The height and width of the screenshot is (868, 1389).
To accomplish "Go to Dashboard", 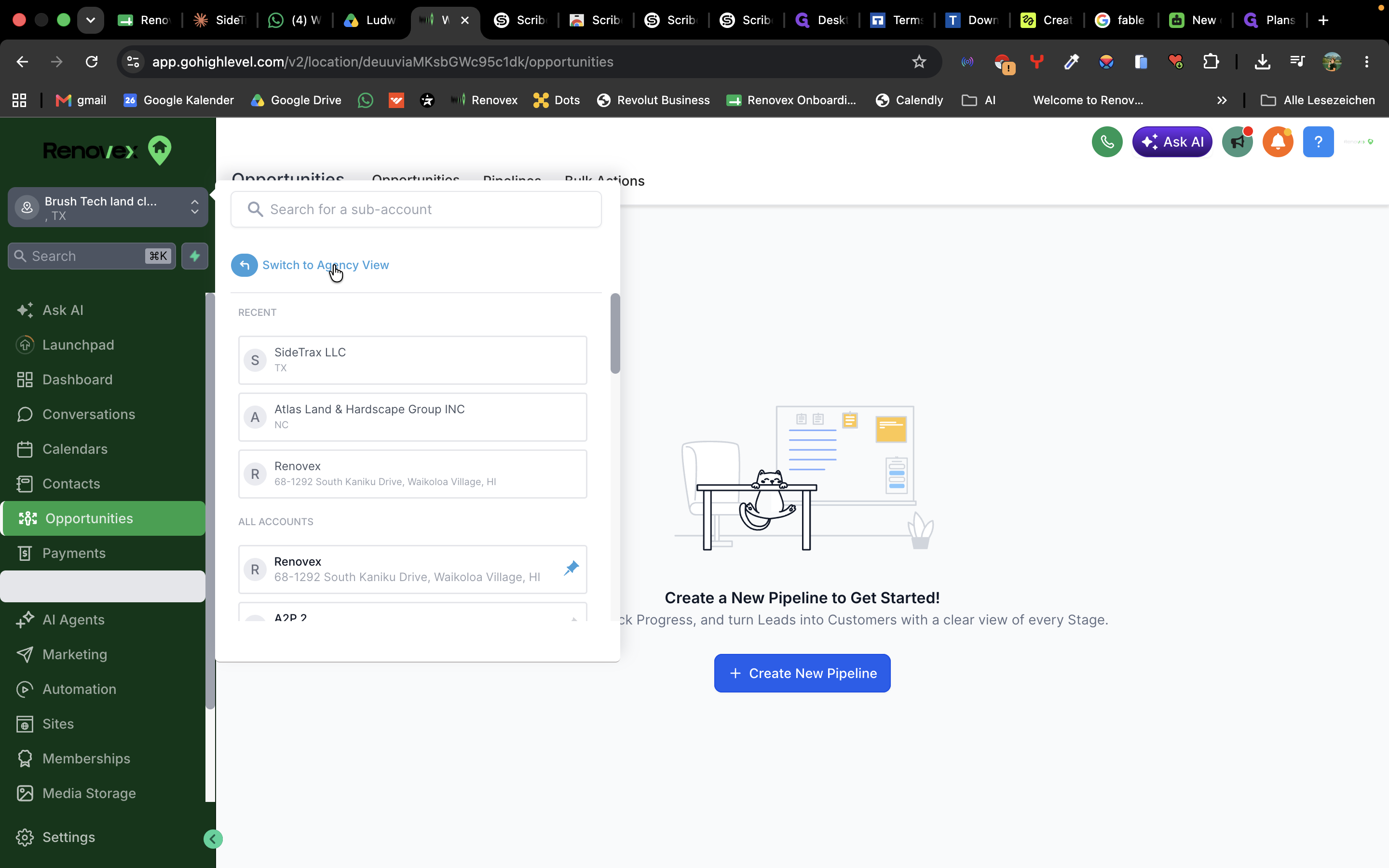I will pos(103,380).
